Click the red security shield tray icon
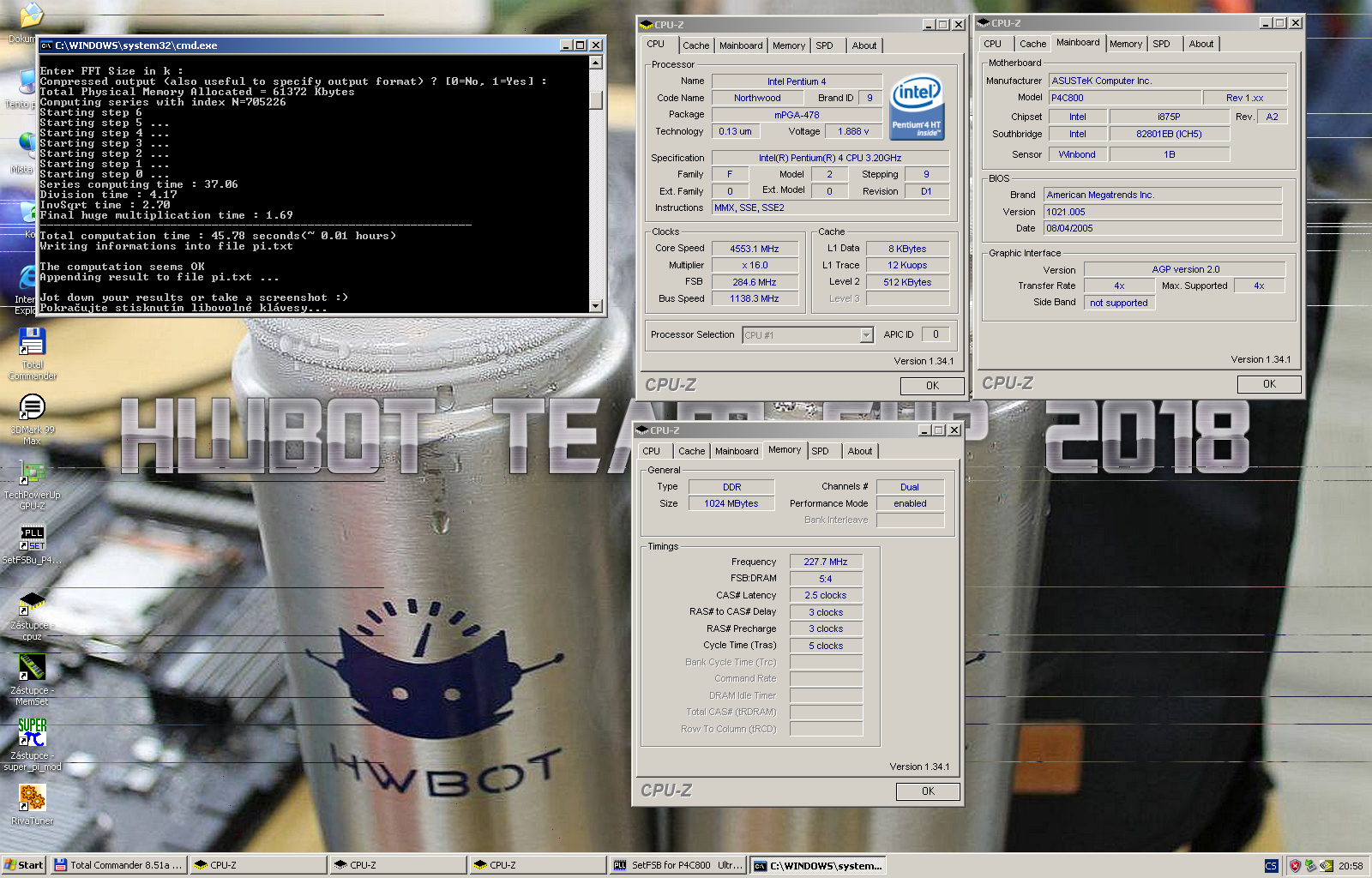The height and width of the screenshot is (878, 1372). 1295,866
